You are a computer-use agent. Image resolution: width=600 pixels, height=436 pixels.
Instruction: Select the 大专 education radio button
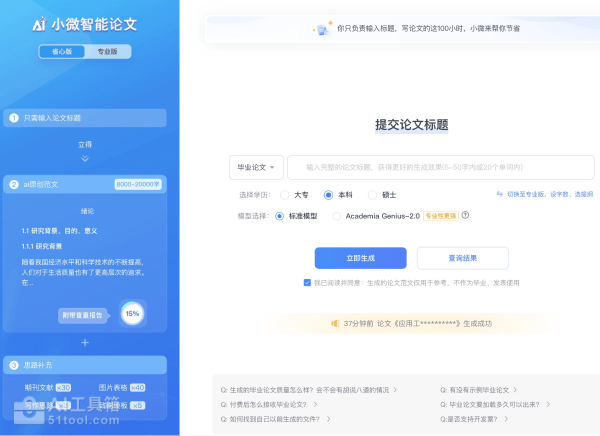285,195
